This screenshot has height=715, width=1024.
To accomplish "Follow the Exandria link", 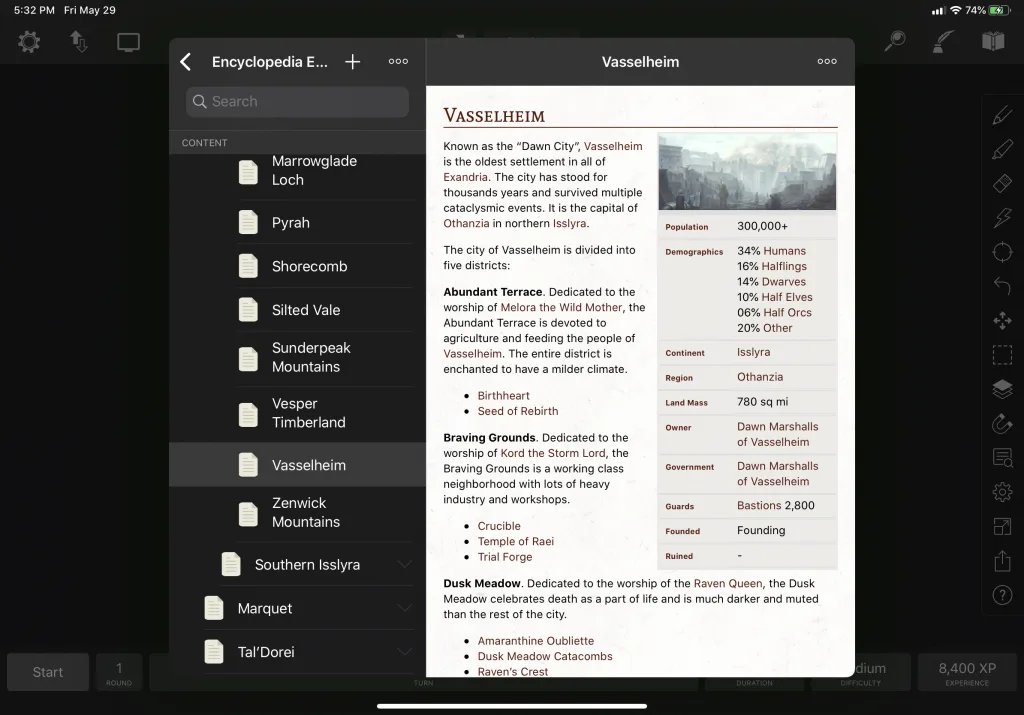I will click(x=466, y=177).
